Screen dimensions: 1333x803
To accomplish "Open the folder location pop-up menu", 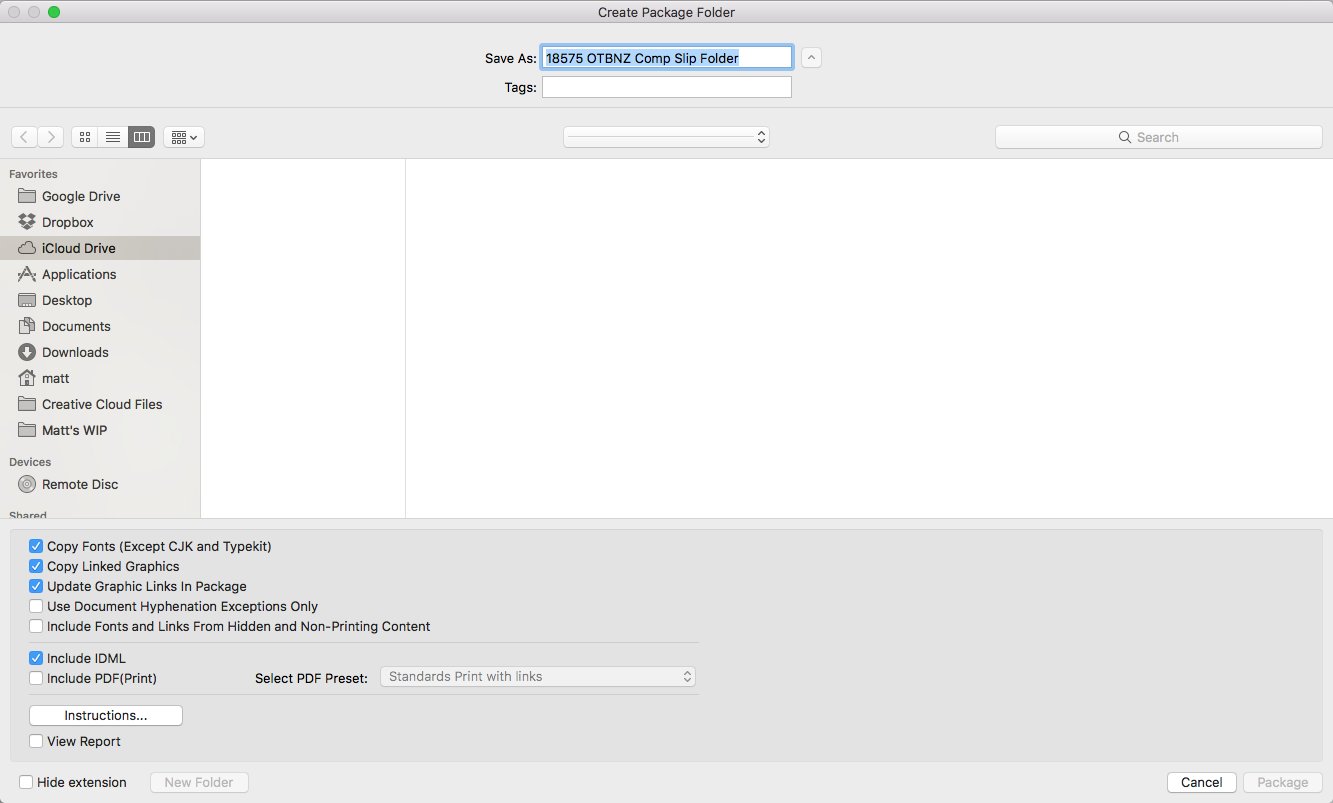I will pos(666,137).
